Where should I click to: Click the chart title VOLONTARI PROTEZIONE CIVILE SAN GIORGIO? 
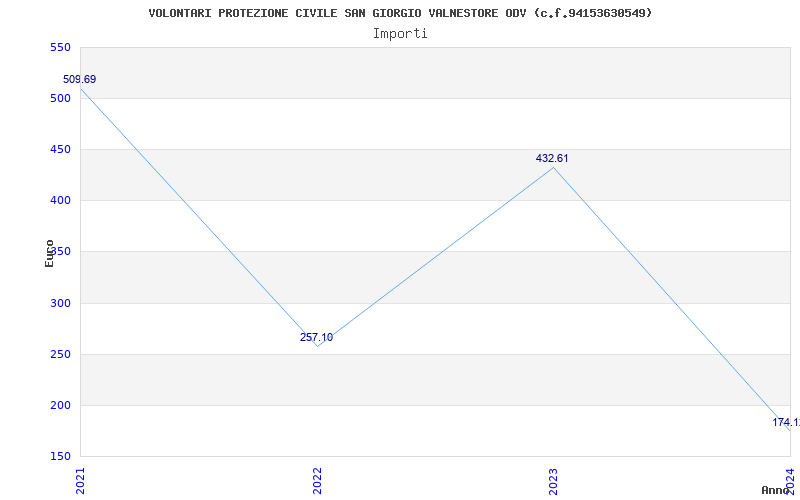[400, 13]
